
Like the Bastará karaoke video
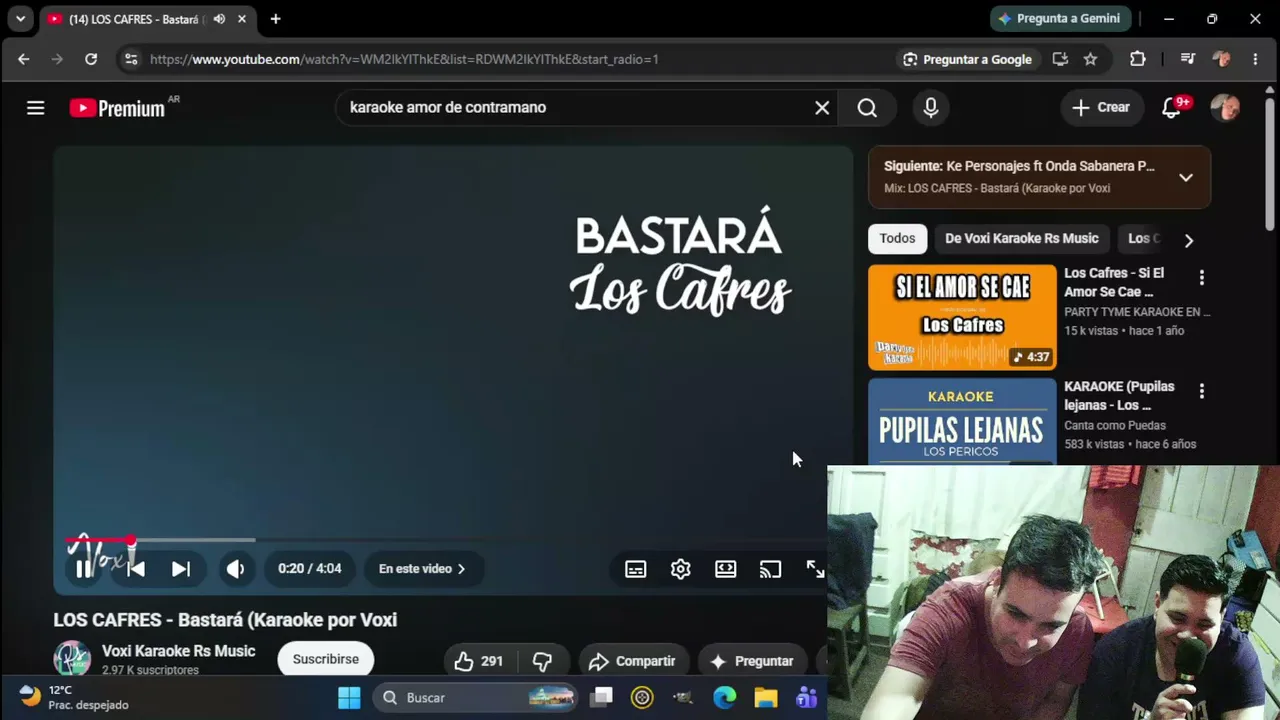(479, 661)
